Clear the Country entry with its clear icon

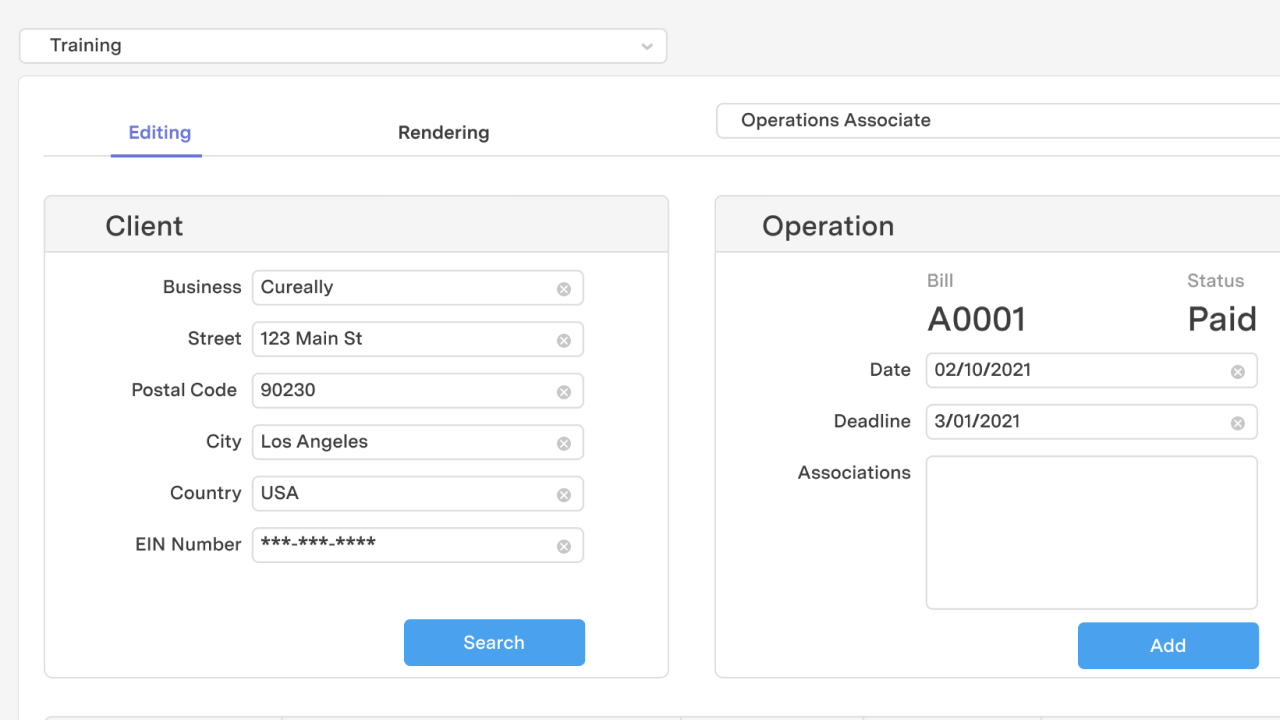[565, 493]
